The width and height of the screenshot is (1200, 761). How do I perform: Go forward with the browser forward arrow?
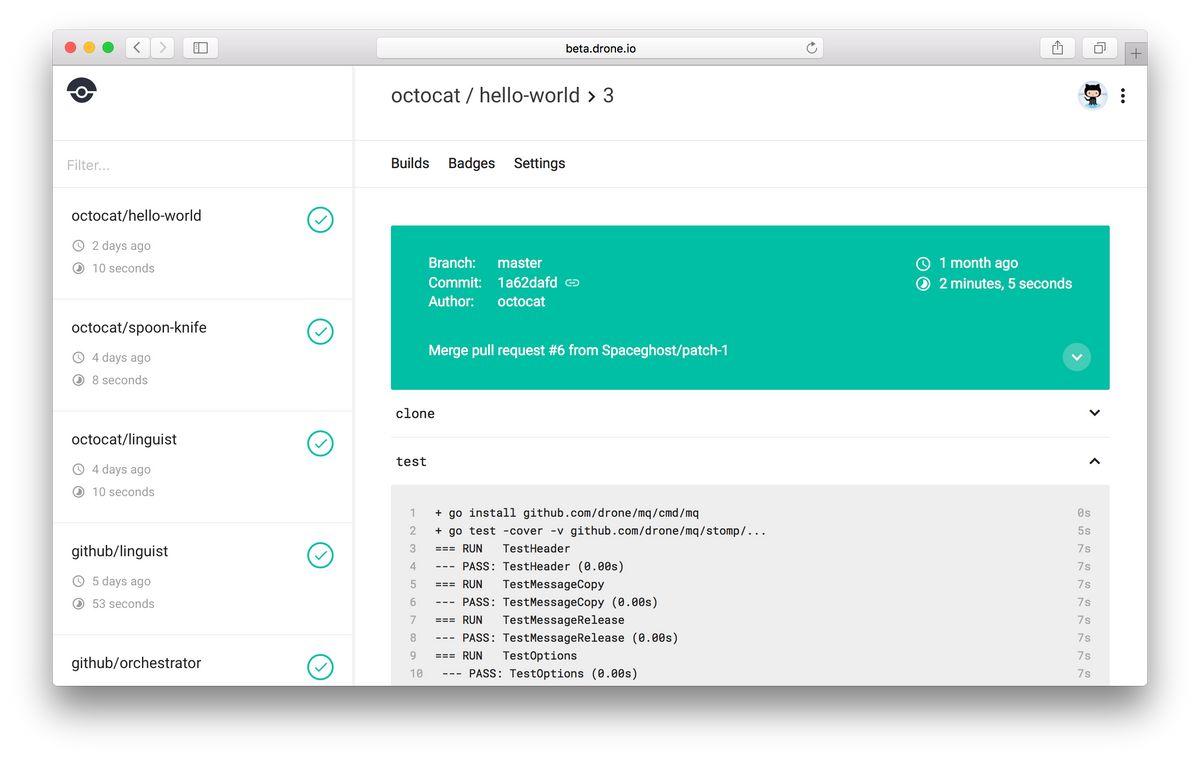pos(162,47)
